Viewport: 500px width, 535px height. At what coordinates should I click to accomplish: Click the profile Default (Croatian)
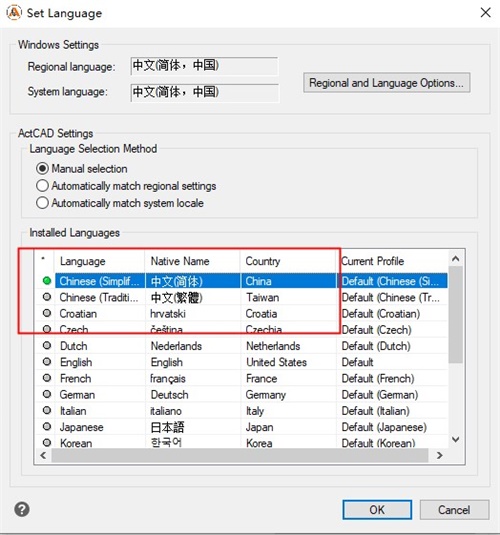point(381,313)
